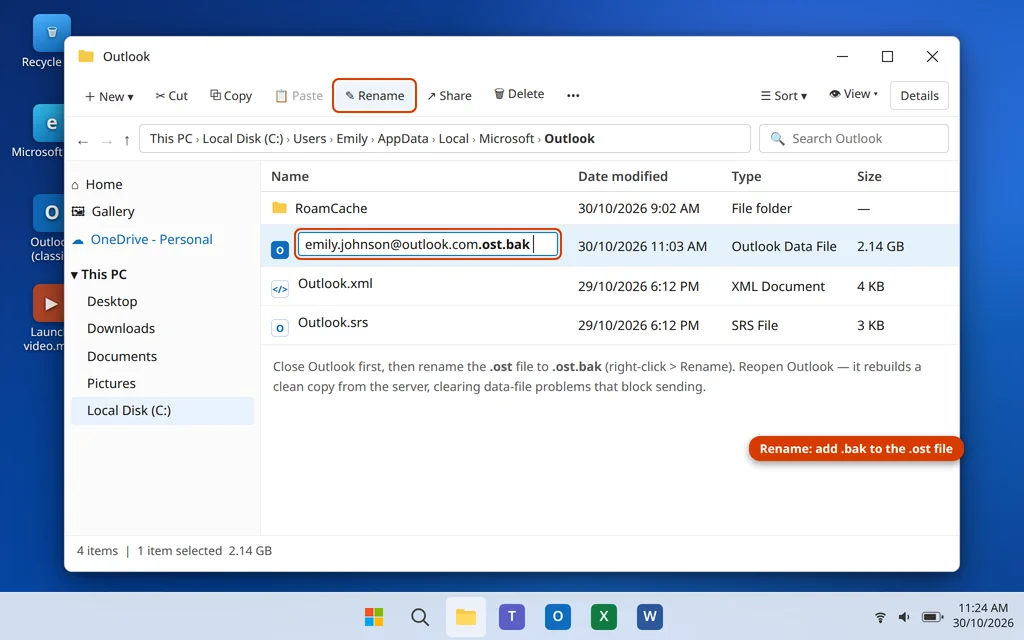Click Local in the address breadcrumb
The height and width of the screenshot is (640, 1024).
[x=454, y=138]
